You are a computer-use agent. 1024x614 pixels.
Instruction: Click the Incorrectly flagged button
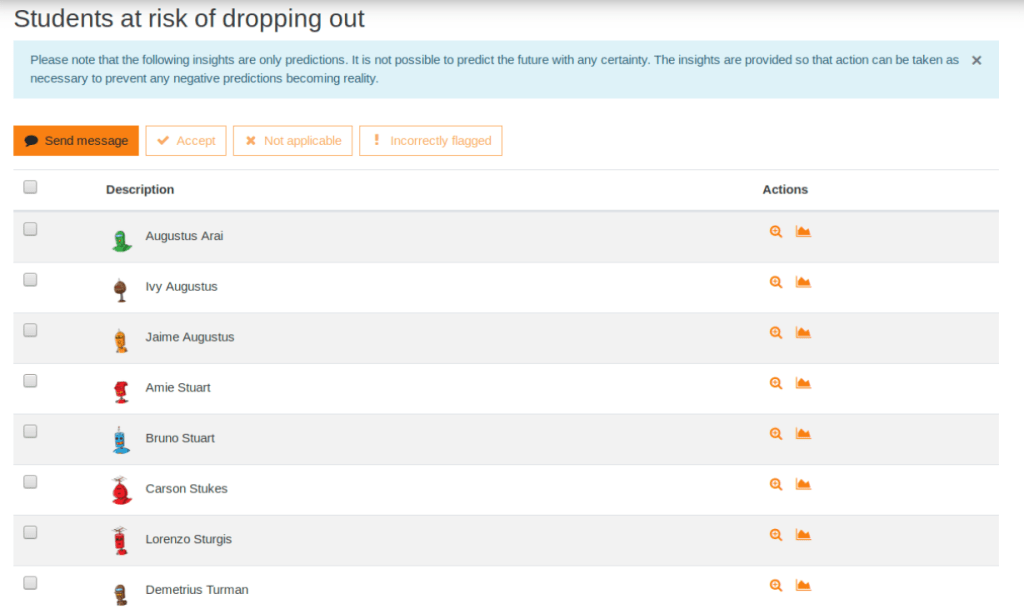click(x=430, y=141)
